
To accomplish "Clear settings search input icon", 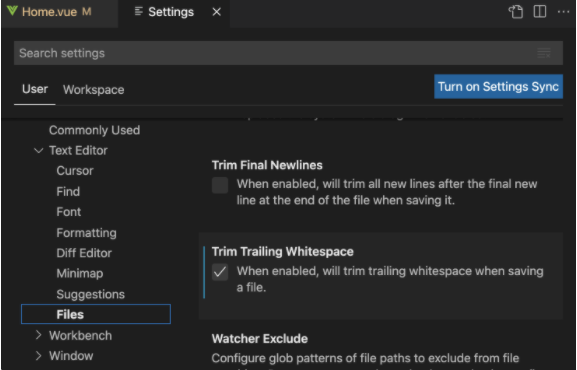I will tap(544, 53).
